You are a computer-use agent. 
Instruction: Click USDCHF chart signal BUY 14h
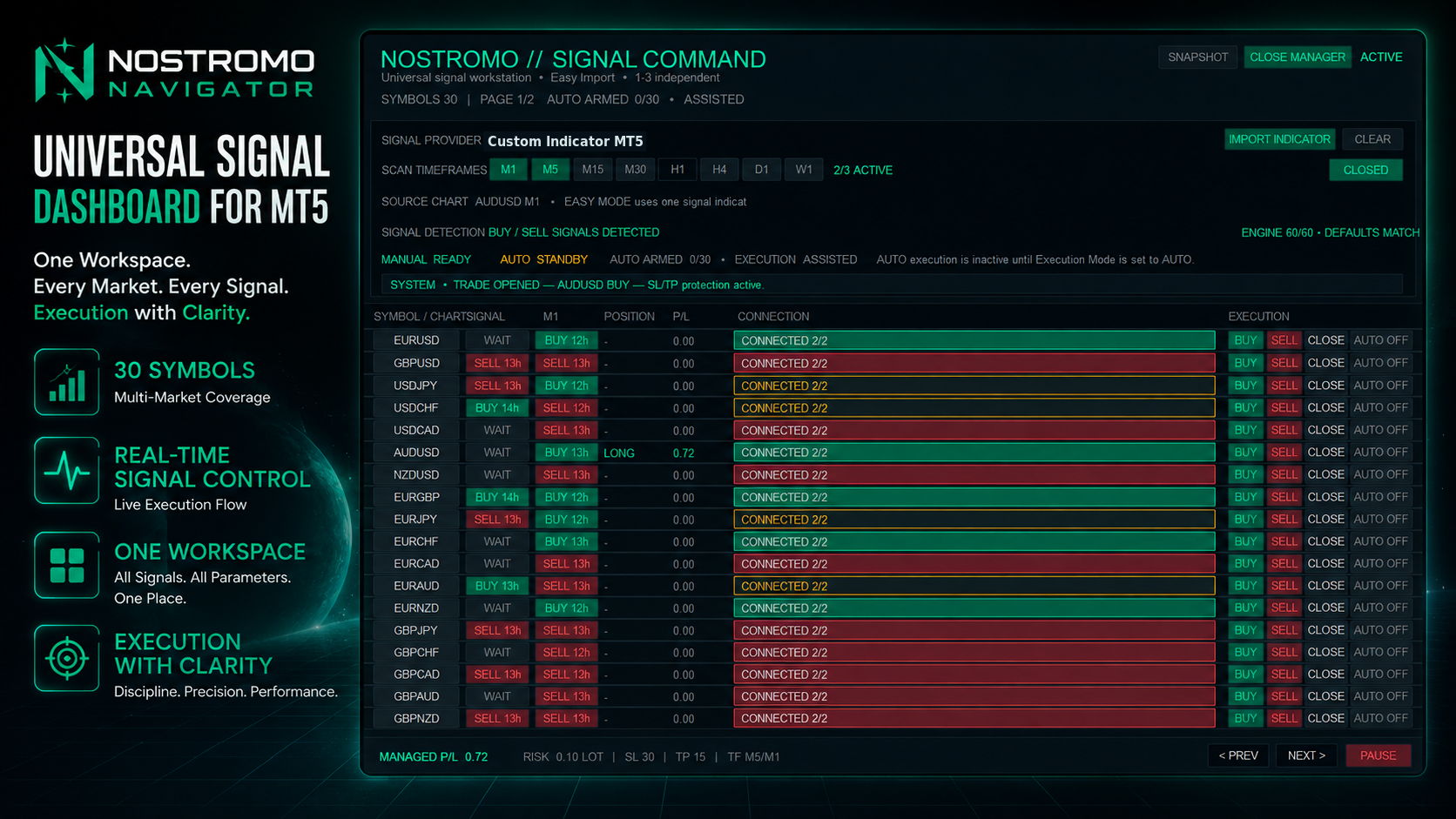[x=497, y=407]
